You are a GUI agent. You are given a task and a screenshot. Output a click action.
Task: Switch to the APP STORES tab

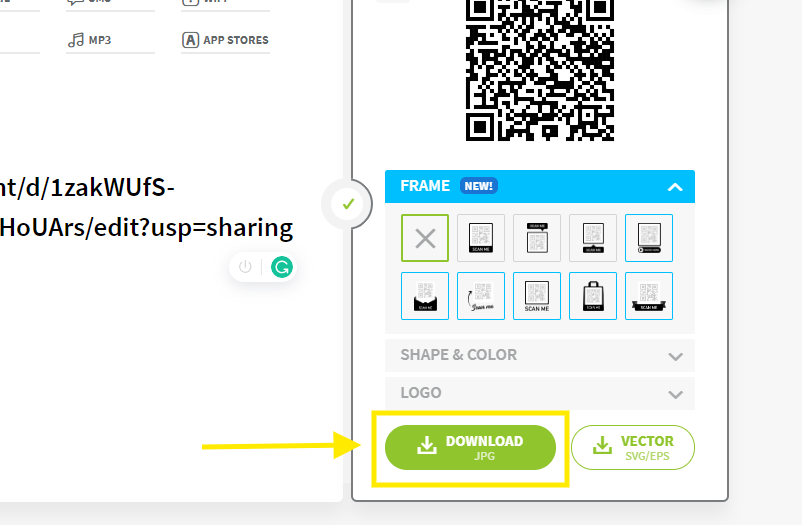(226, 40)
